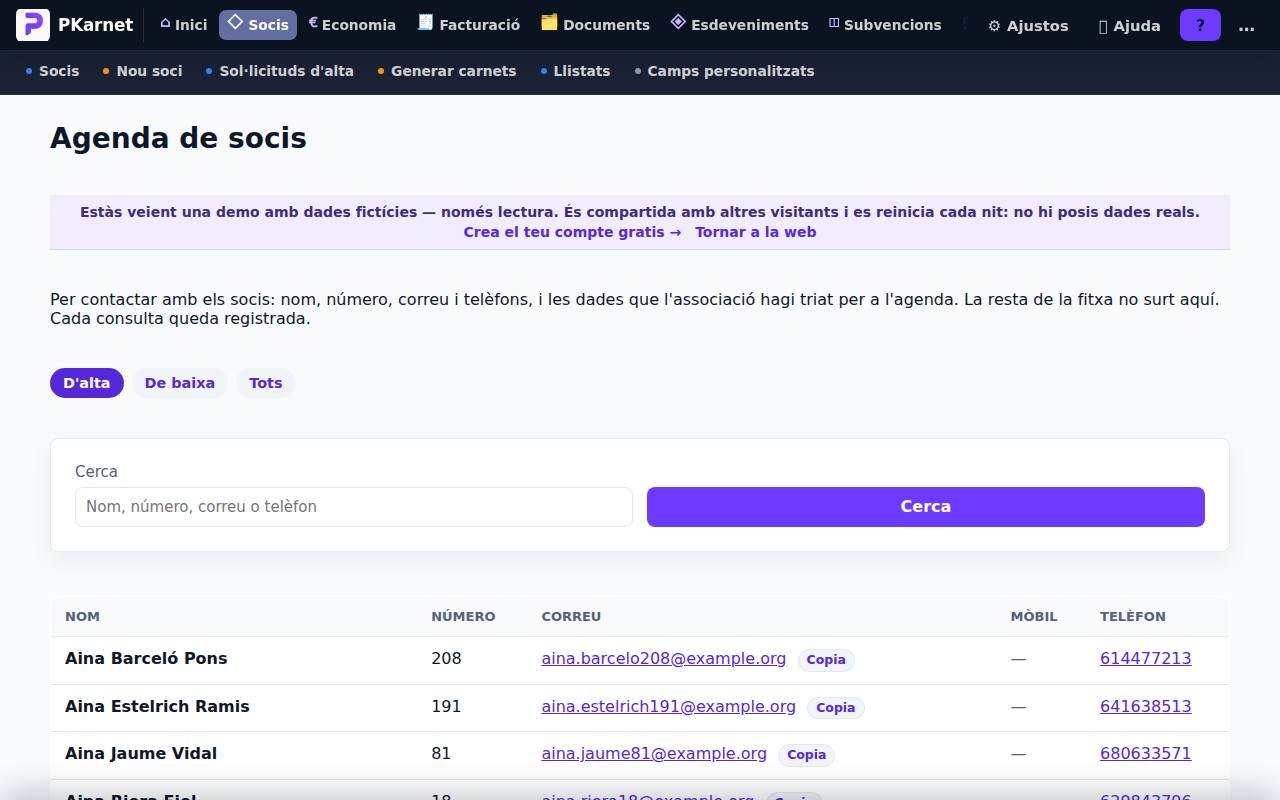This screenshot has width=1280, height=800.
Task: Navigate to Esdeveniments
Action: 739,25
